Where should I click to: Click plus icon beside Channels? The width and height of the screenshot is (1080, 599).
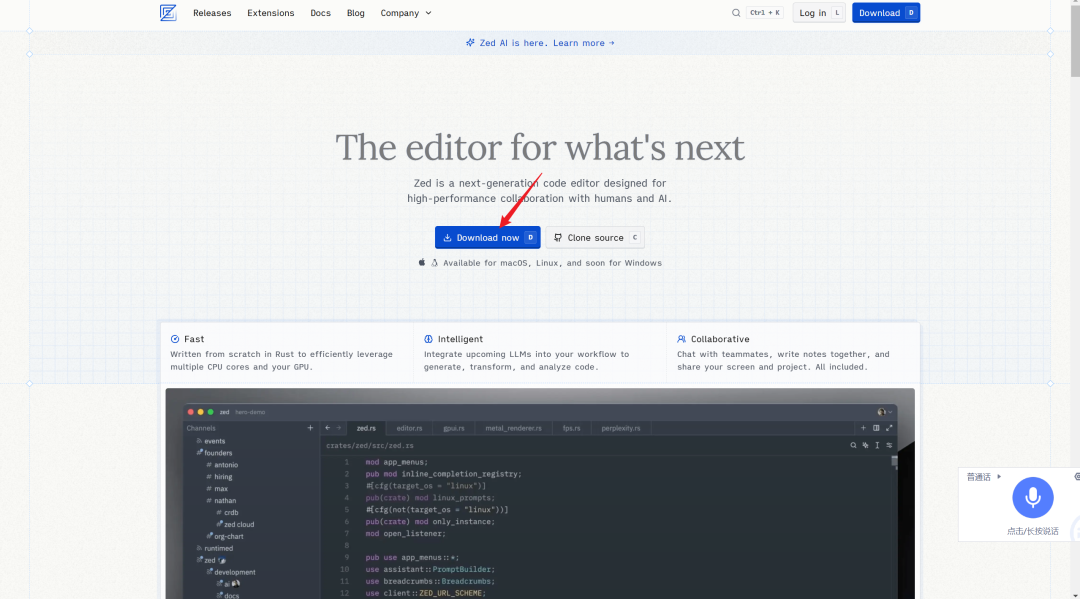click(x=310, y=428)
